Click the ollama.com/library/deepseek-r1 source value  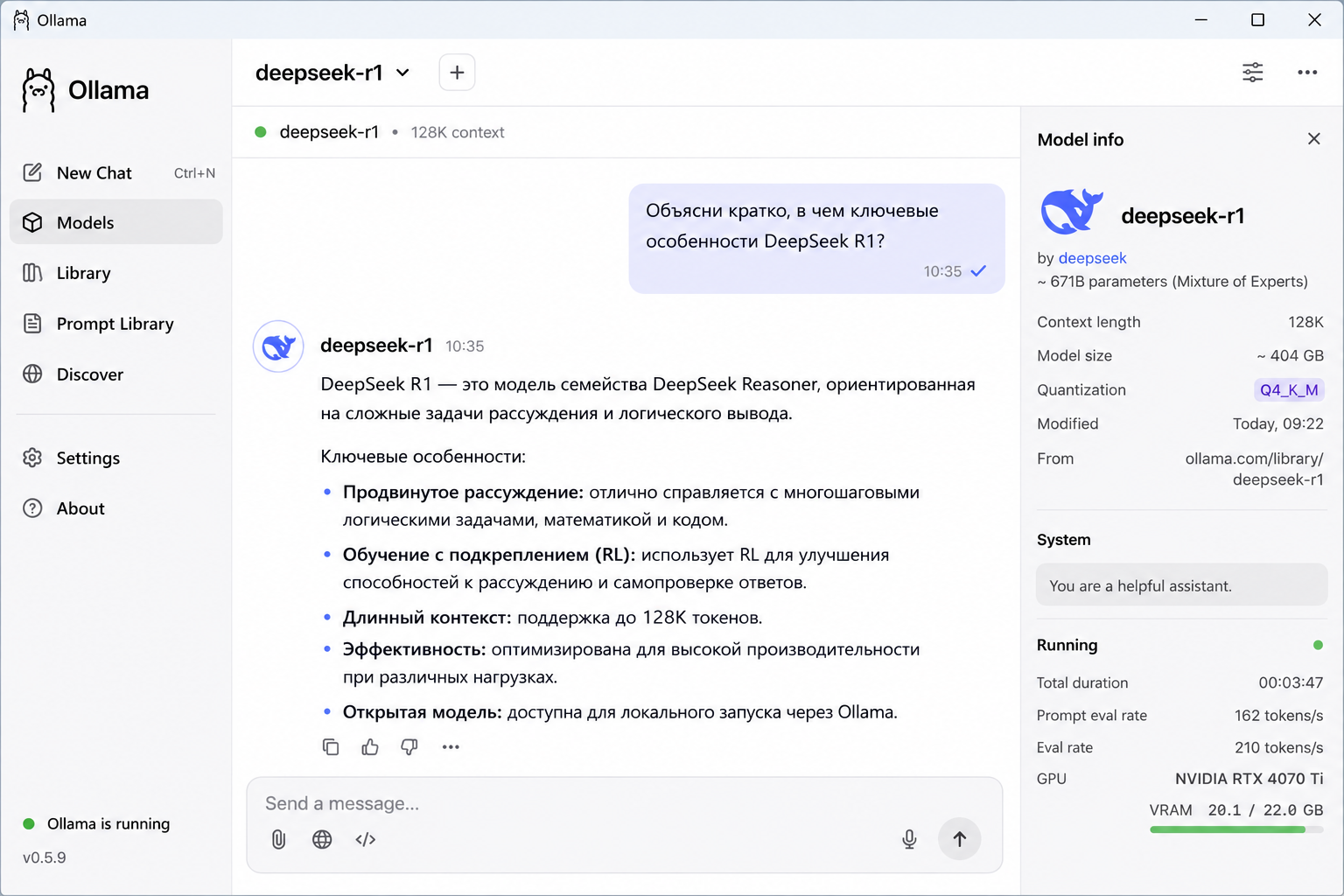tap(1254, 469)
